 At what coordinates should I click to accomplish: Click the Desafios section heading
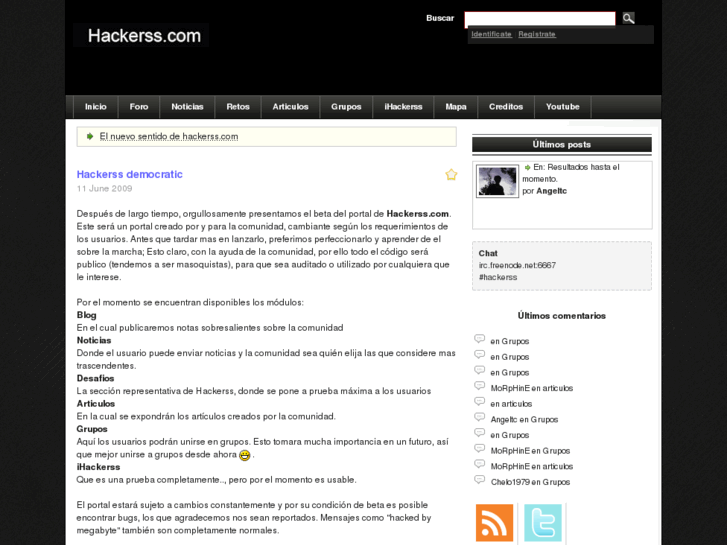96,378
